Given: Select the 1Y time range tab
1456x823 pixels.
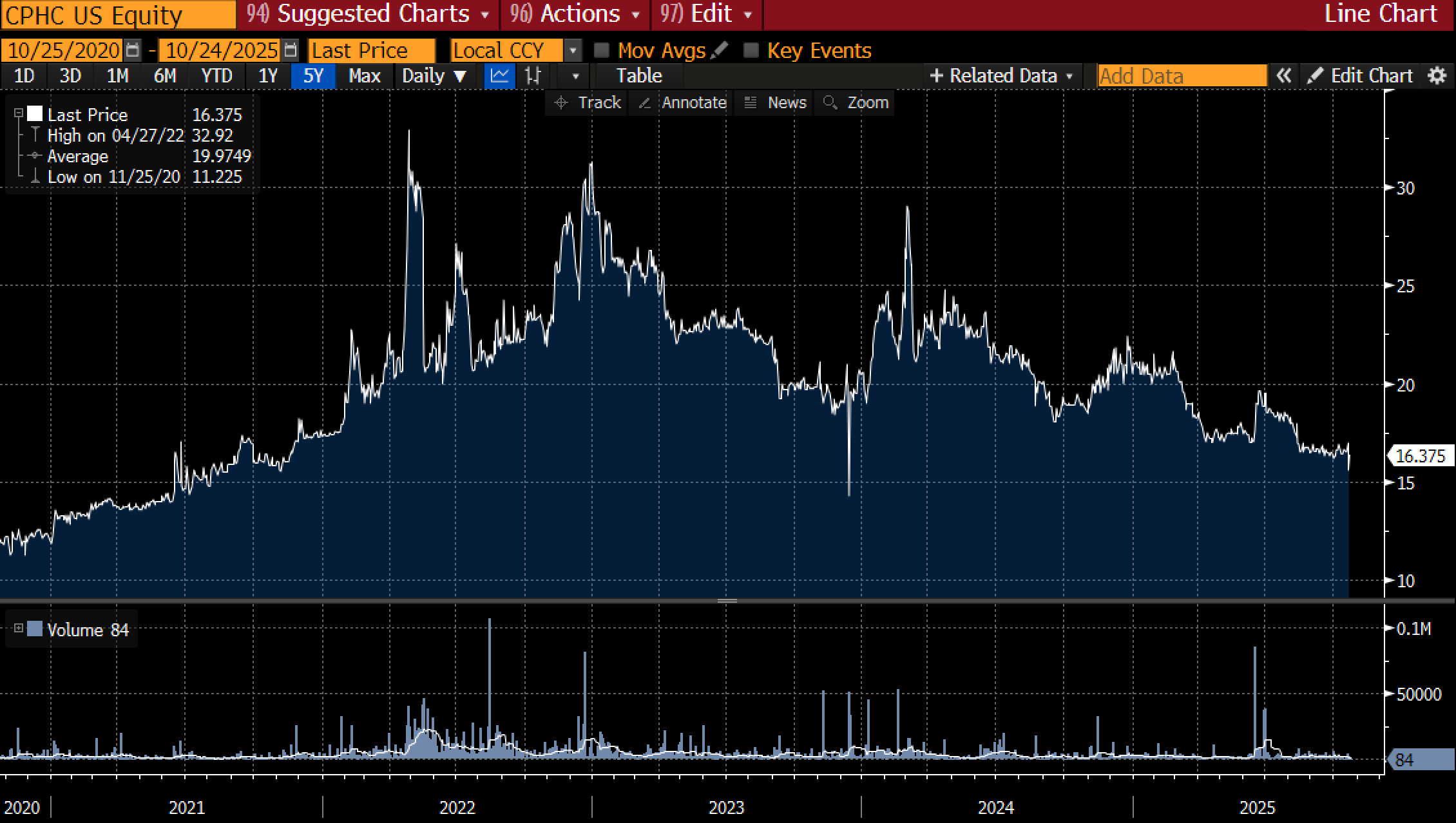Looking at the screenshot, I should pos(267,76).
